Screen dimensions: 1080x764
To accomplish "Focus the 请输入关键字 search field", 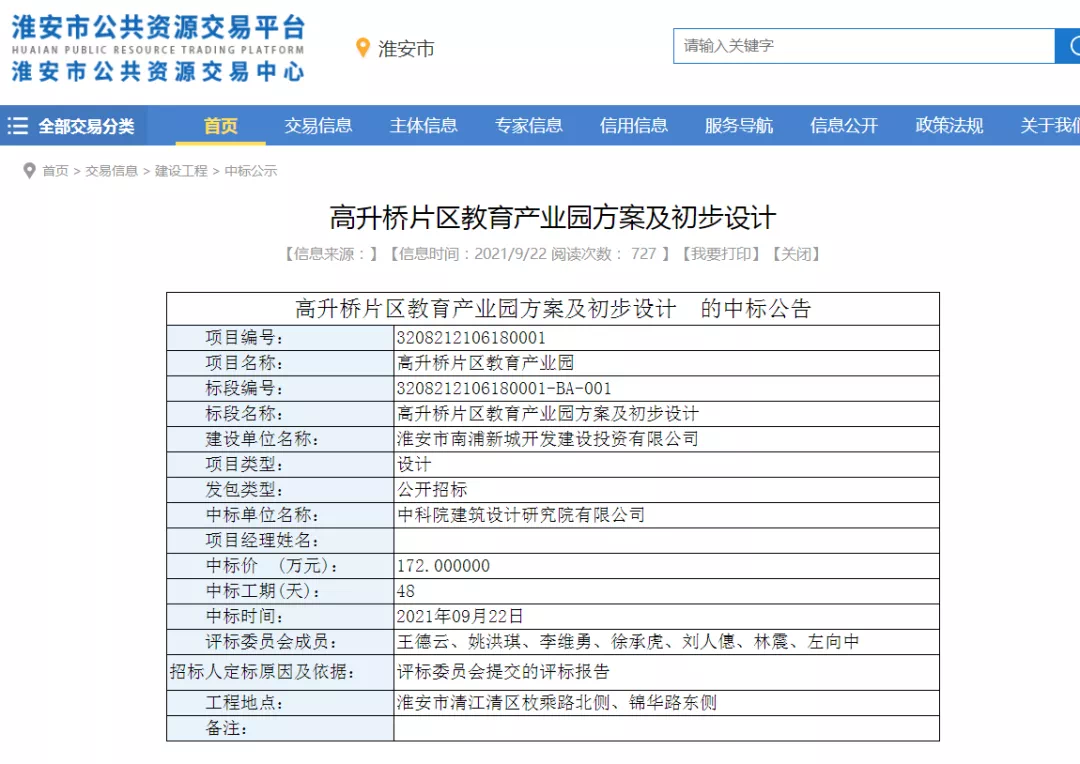I will (x=864, y=46).
